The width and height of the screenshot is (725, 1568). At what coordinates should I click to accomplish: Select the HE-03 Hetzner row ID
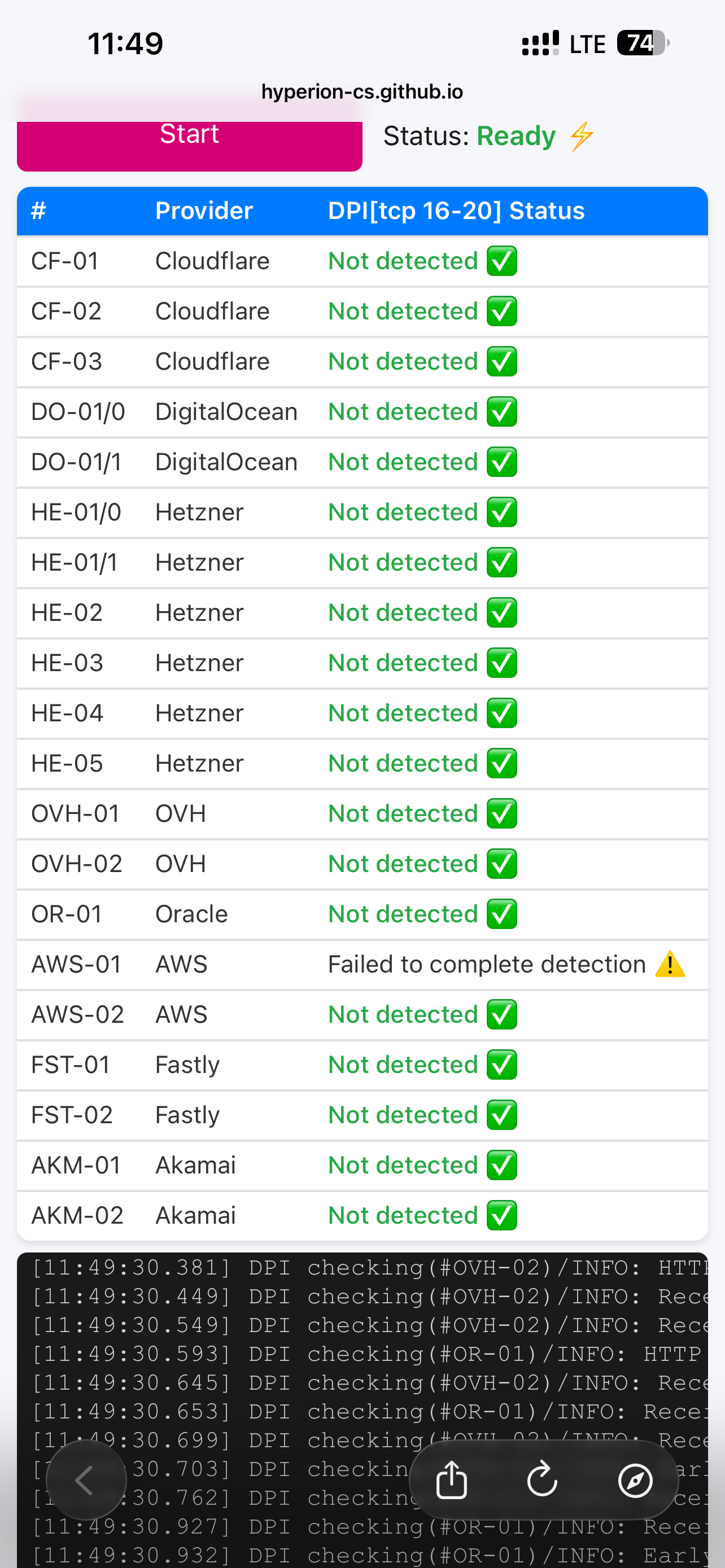pos(67,663)
